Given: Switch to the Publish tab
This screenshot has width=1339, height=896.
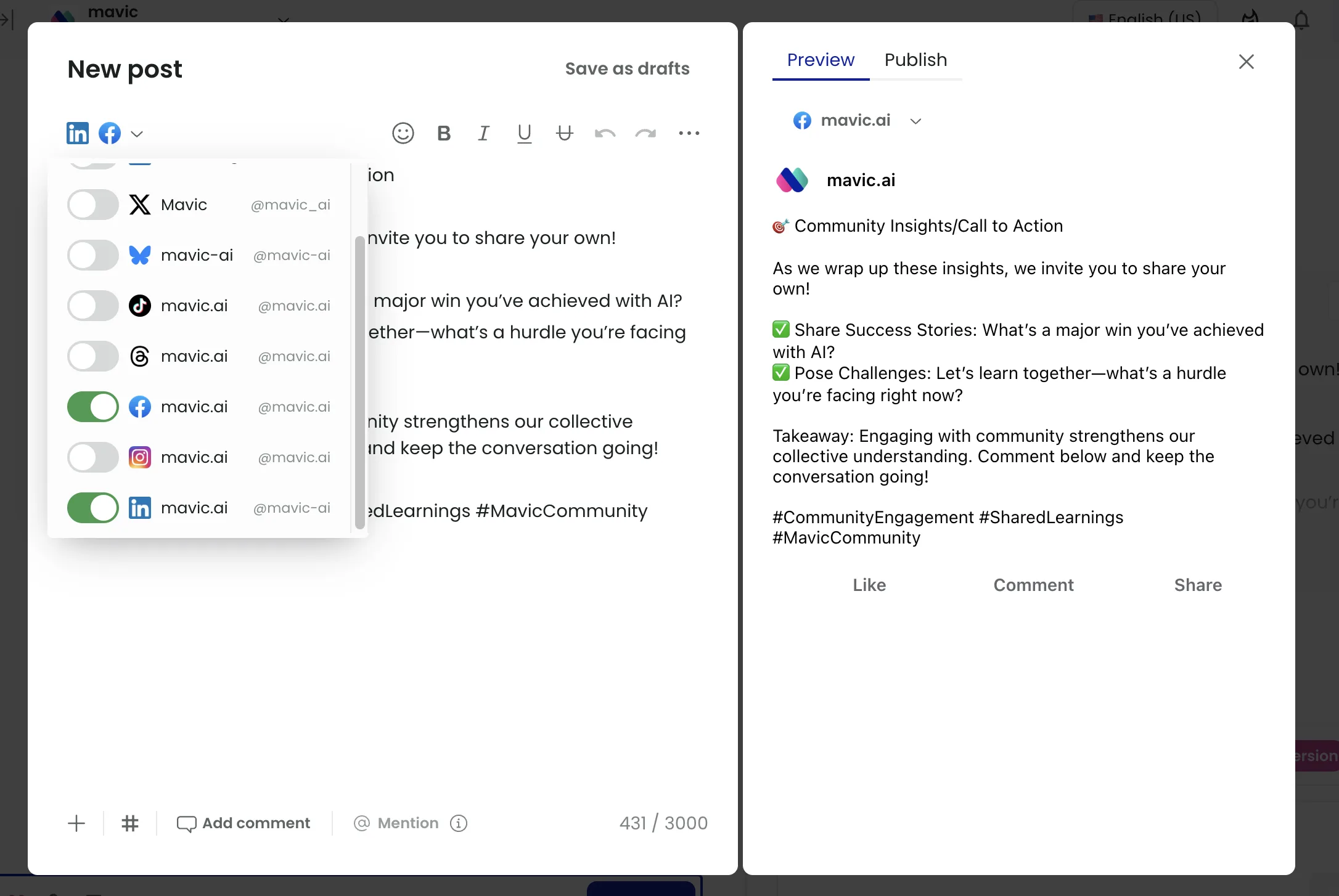Looking at the screenshot, I should tap(915, 60).
